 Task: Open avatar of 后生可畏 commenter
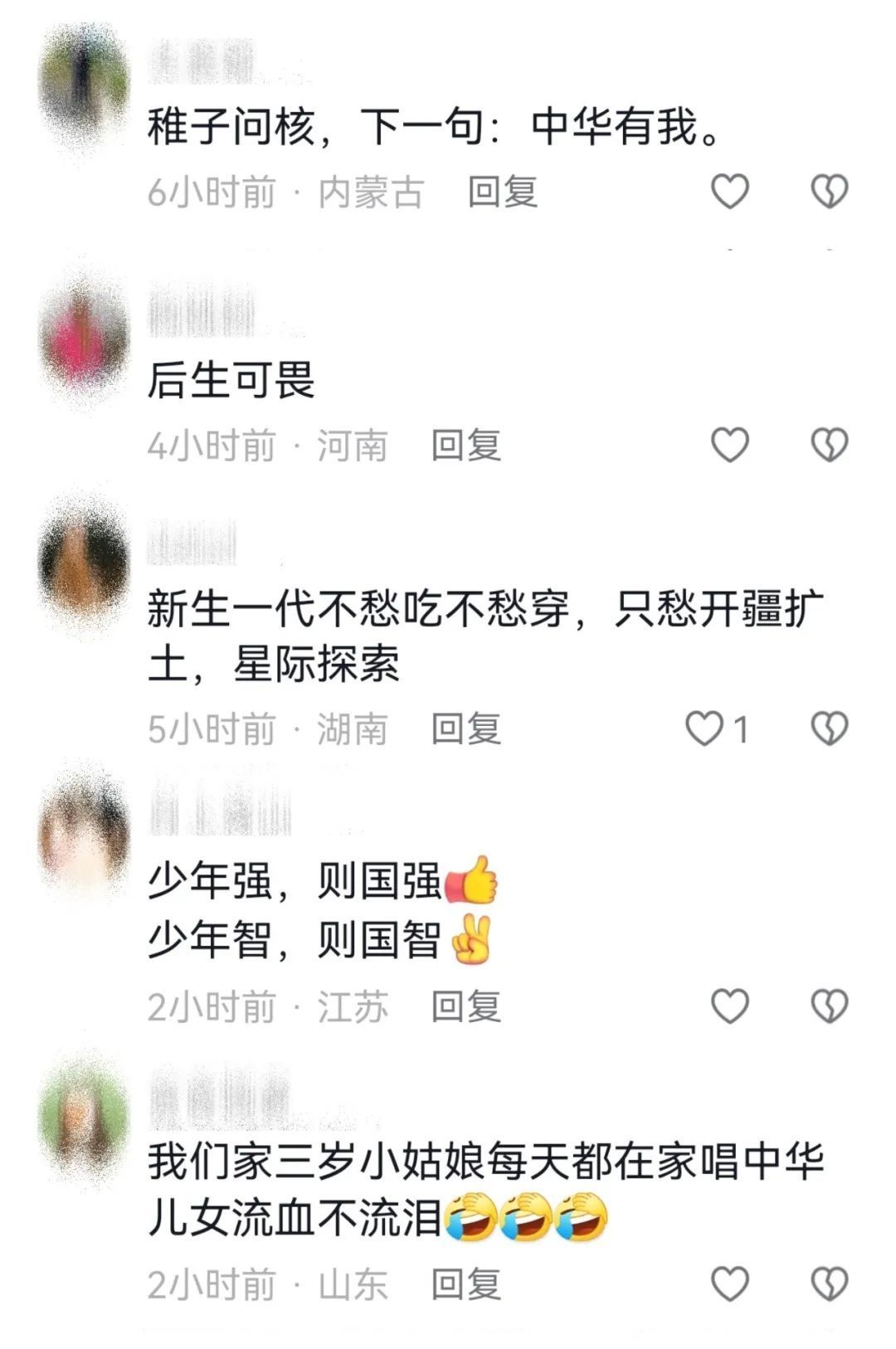tap(84, 335)
